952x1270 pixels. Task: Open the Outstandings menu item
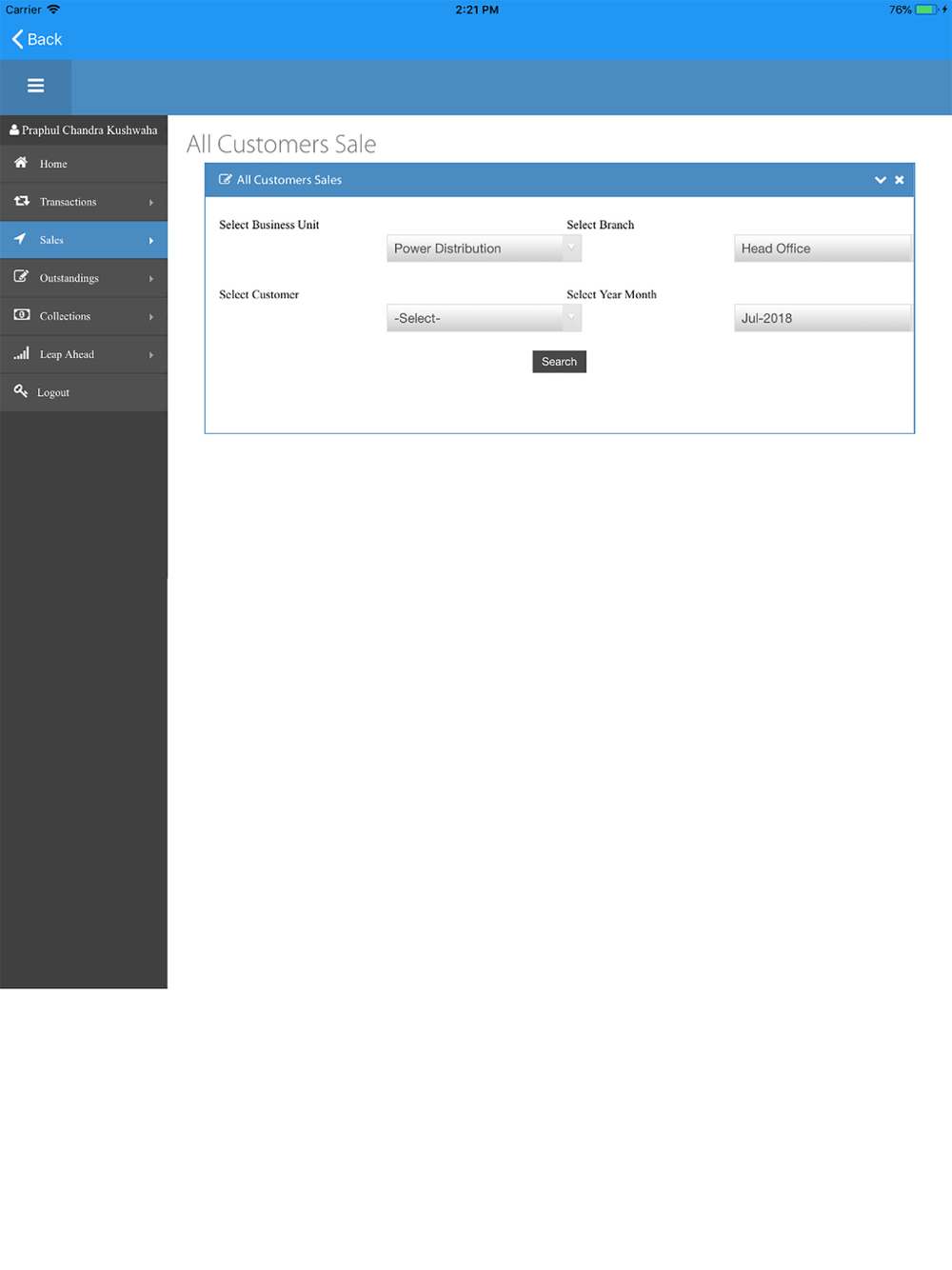(x=84, y=278)
